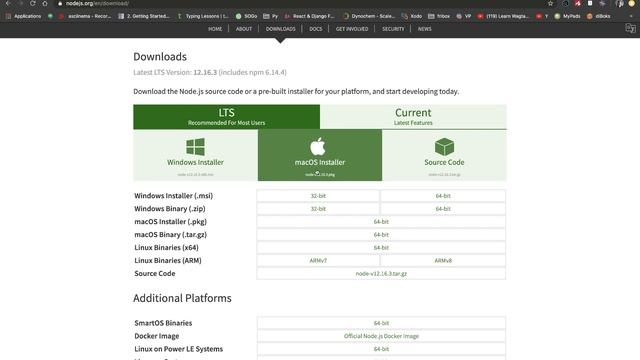Image resolution: width=640 pixels, height=360 pixels.
Task: Click the Additional Platforms heading
Action: [x=182, y=298]
